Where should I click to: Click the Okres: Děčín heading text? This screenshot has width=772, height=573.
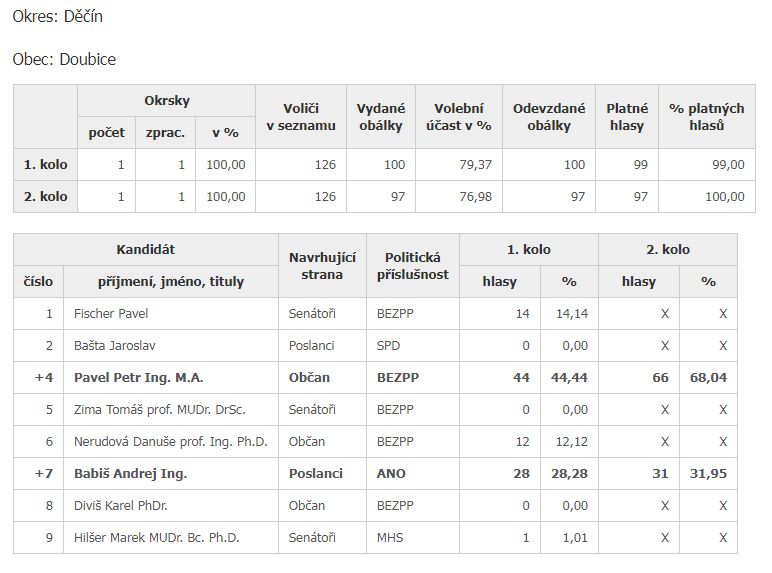(x=58, y=16)
